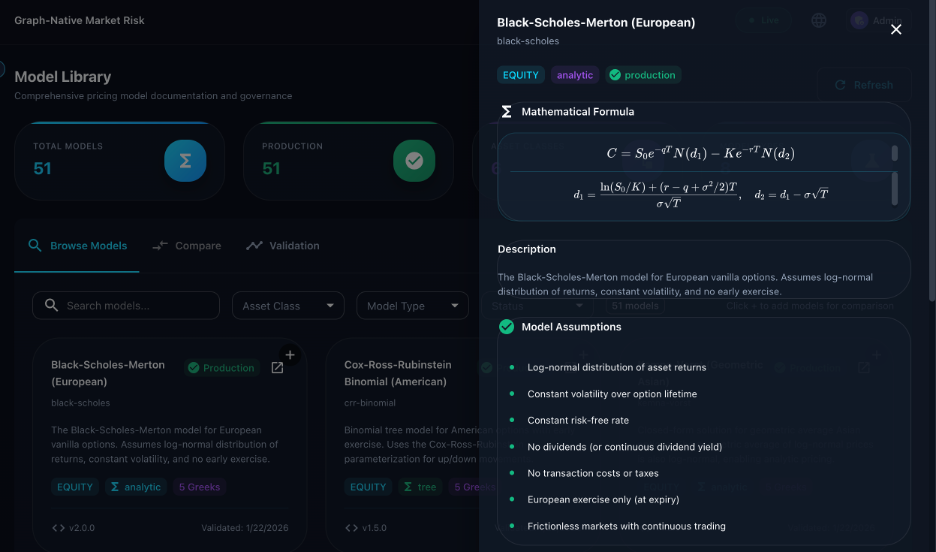This screenshot has width=936, height=552.
Task: Click the dimmed globe language icon
Action: tap(818, 20)
